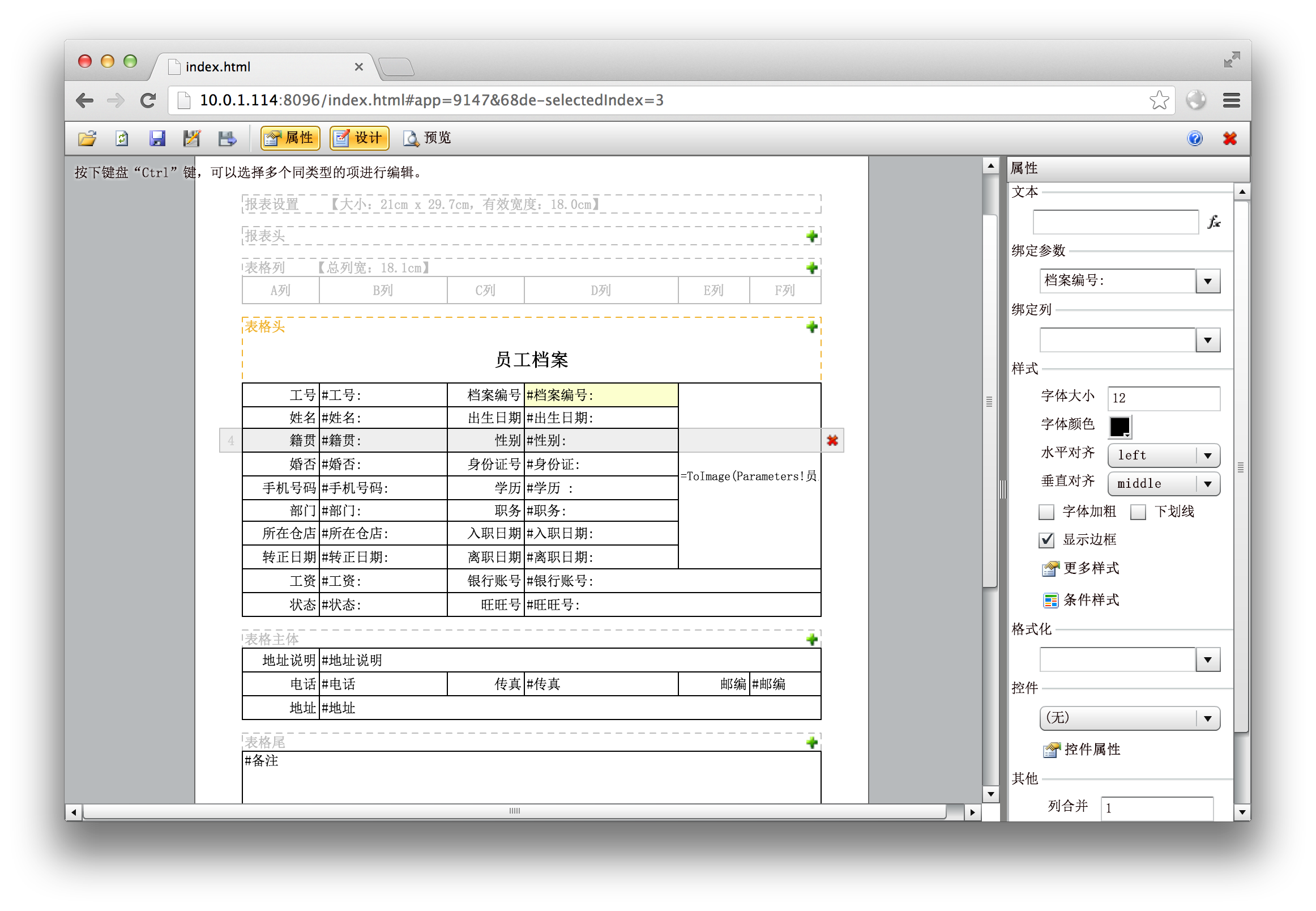The image size is (1316, 911).
Task: Open the 垂直对齐 dropdown showing middle
Action: point(1163,483)
